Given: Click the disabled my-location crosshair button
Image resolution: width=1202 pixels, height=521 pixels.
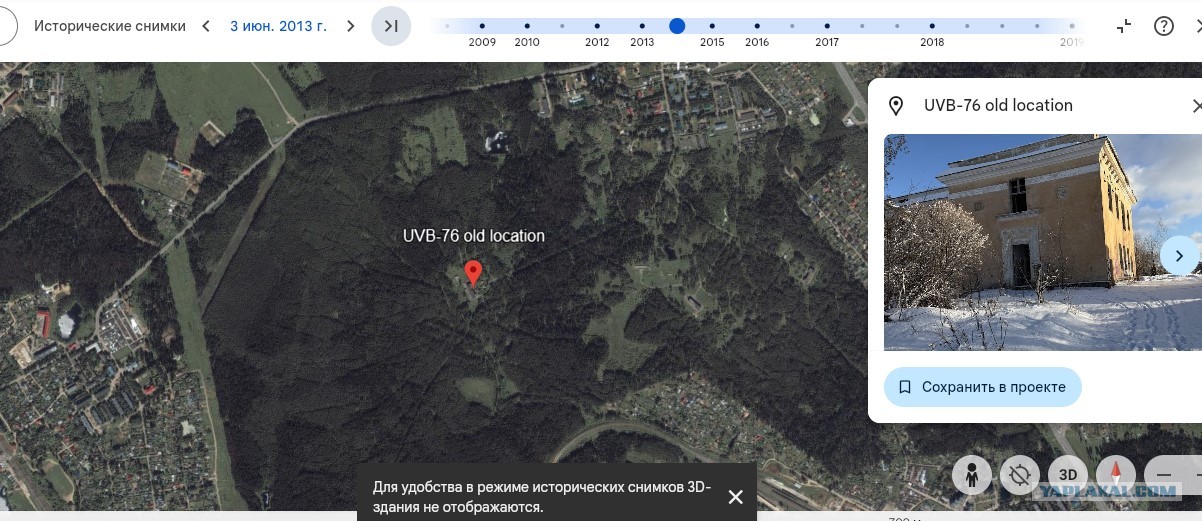Looking at the screenshot, I should point(1019,475).
